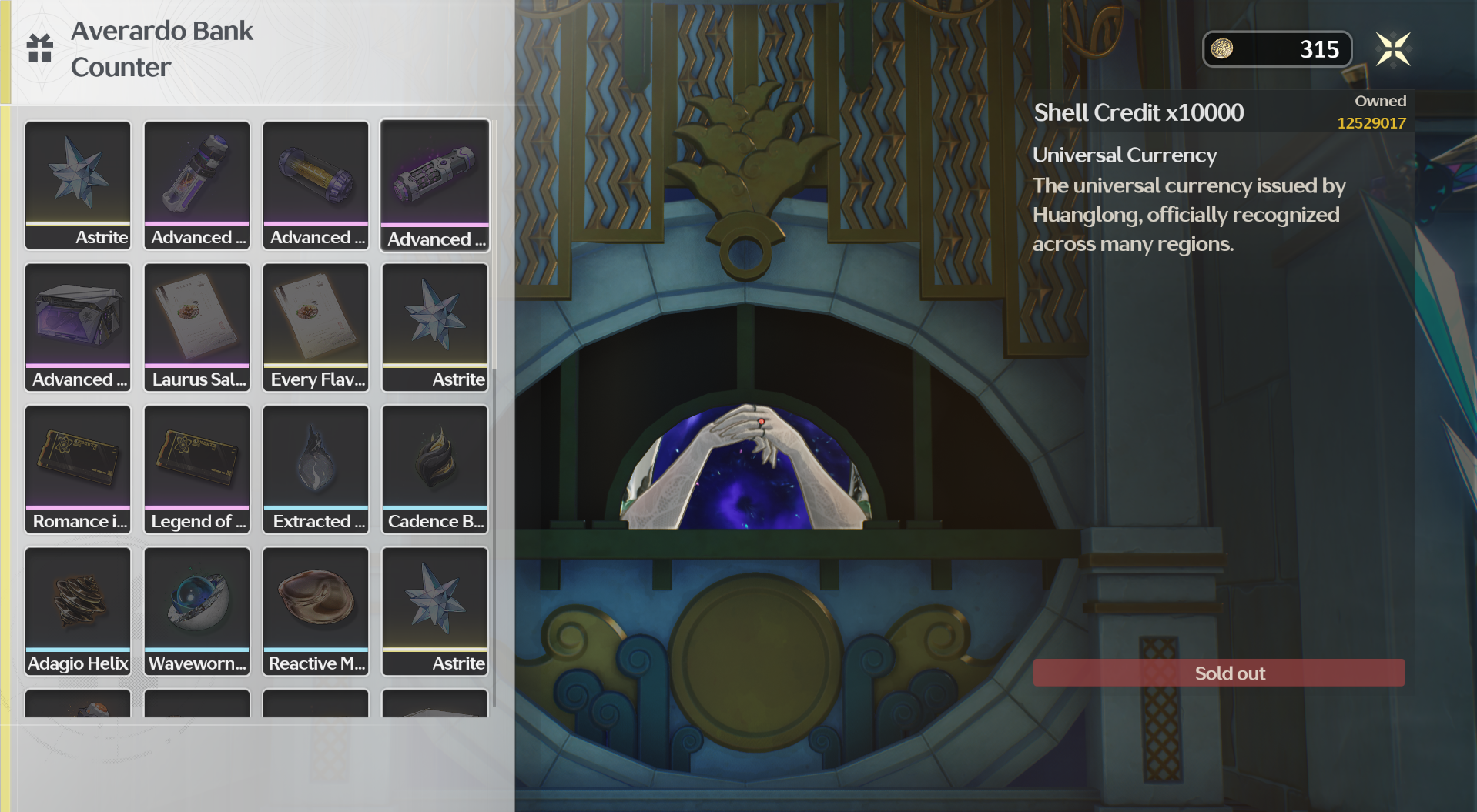Click the coin currency icon
This screenshot has height=812, width=1477.
1222,48
